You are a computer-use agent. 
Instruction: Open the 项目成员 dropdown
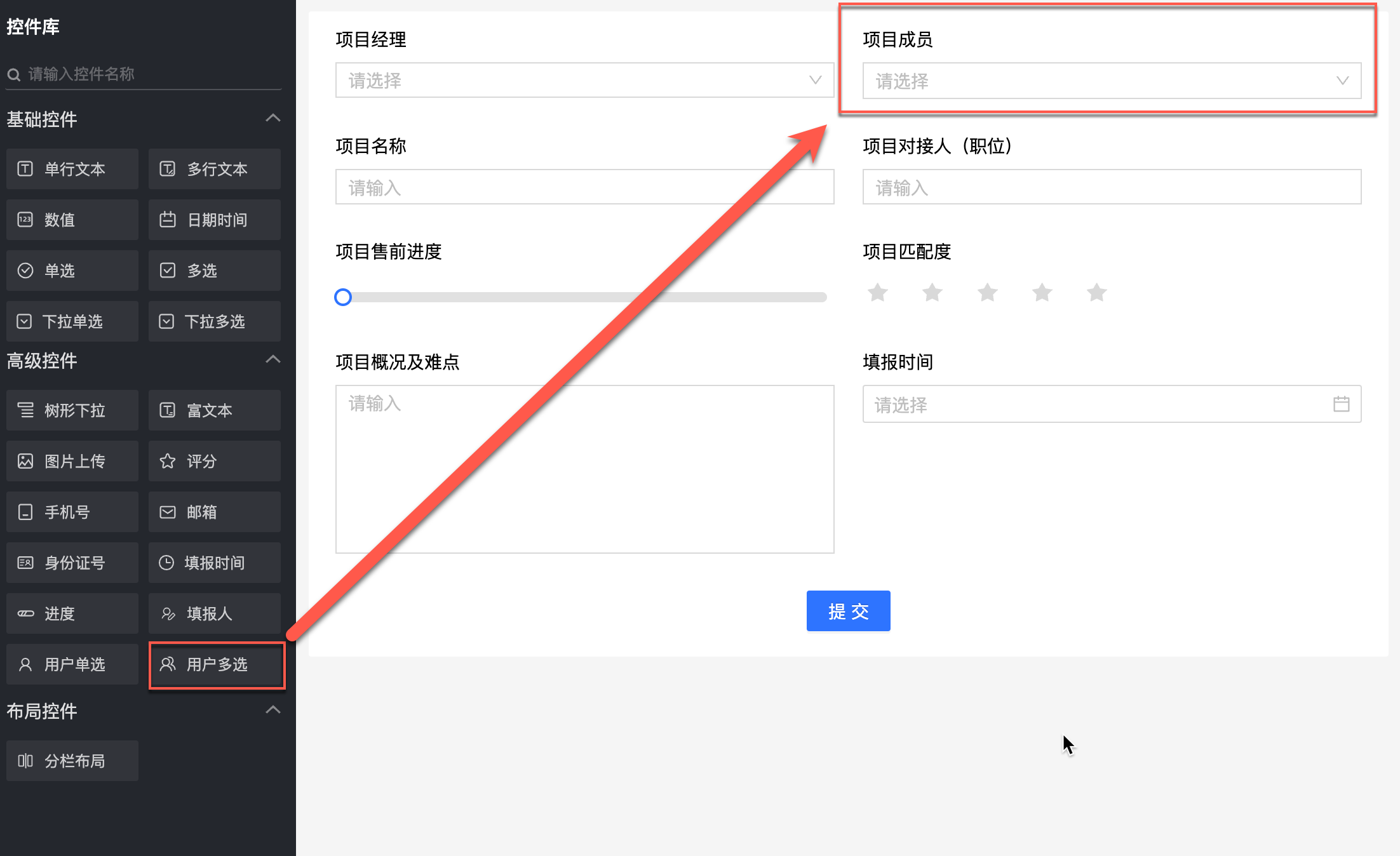point(1112,81)
